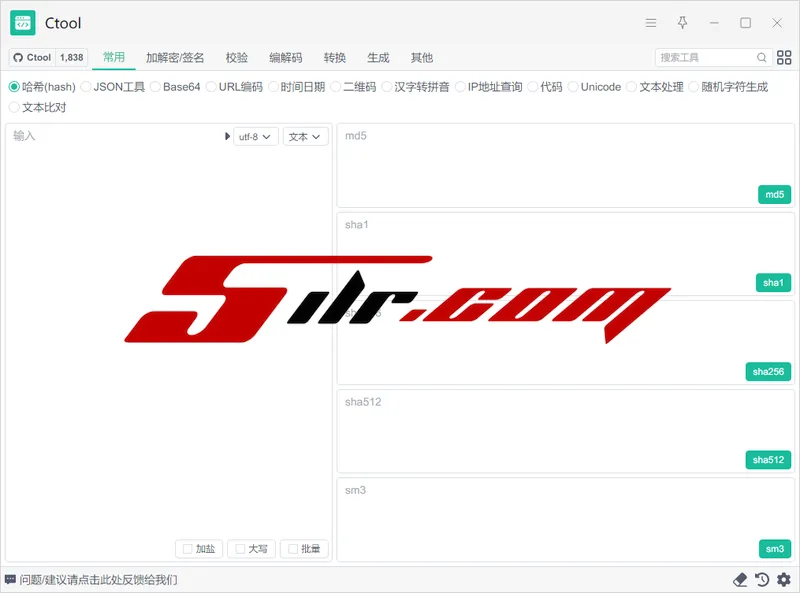This screenshot has width=800, height=593.
Task: Select the JSON工具 radio option
Action: (x=113, y=87)
